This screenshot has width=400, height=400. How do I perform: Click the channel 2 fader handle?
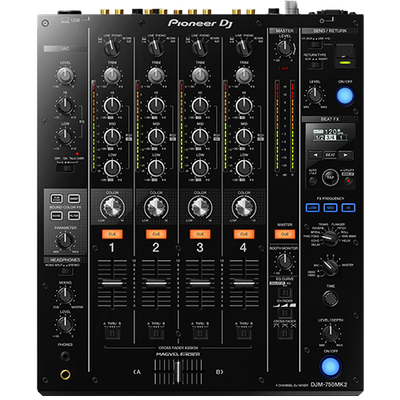coord(156,283)
